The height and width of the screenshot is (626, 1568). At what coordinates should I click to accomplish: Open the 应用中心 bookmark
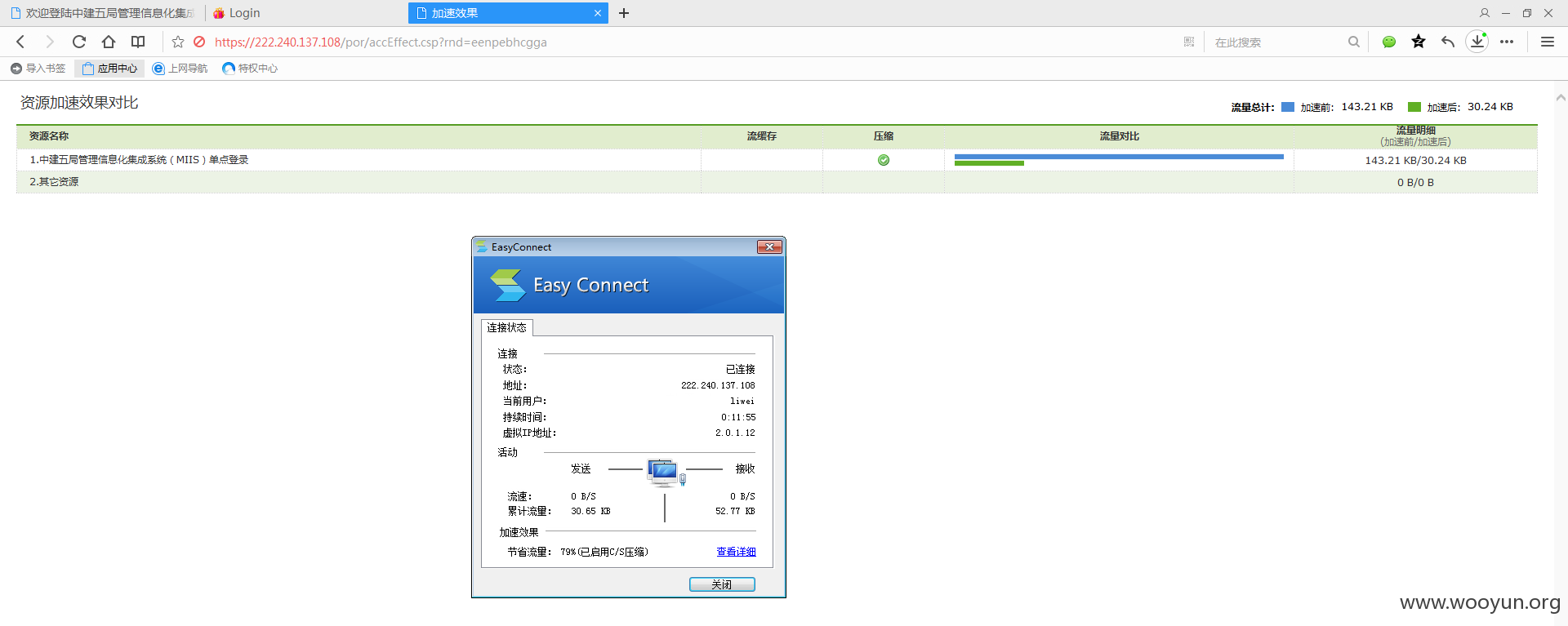[109, 69]
